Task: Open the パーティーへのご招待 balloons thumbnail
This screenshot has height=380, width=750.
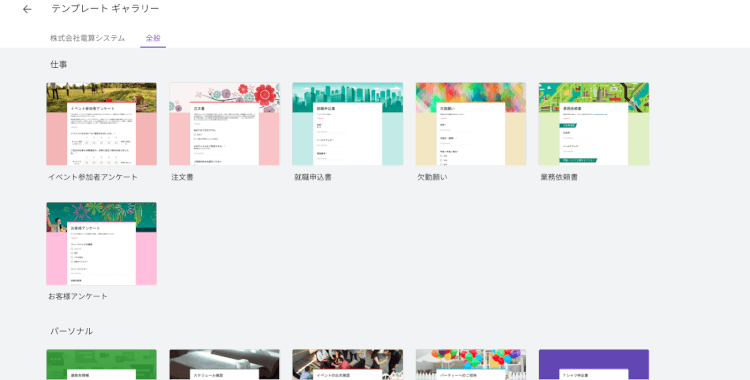Action: pos(471,365)
